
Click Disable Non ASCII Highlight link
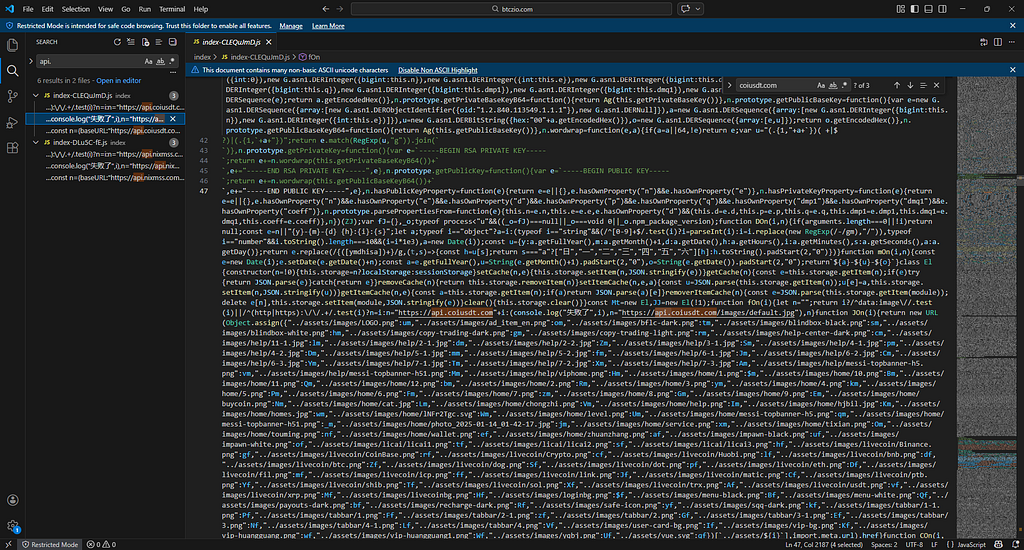point(438,70)
